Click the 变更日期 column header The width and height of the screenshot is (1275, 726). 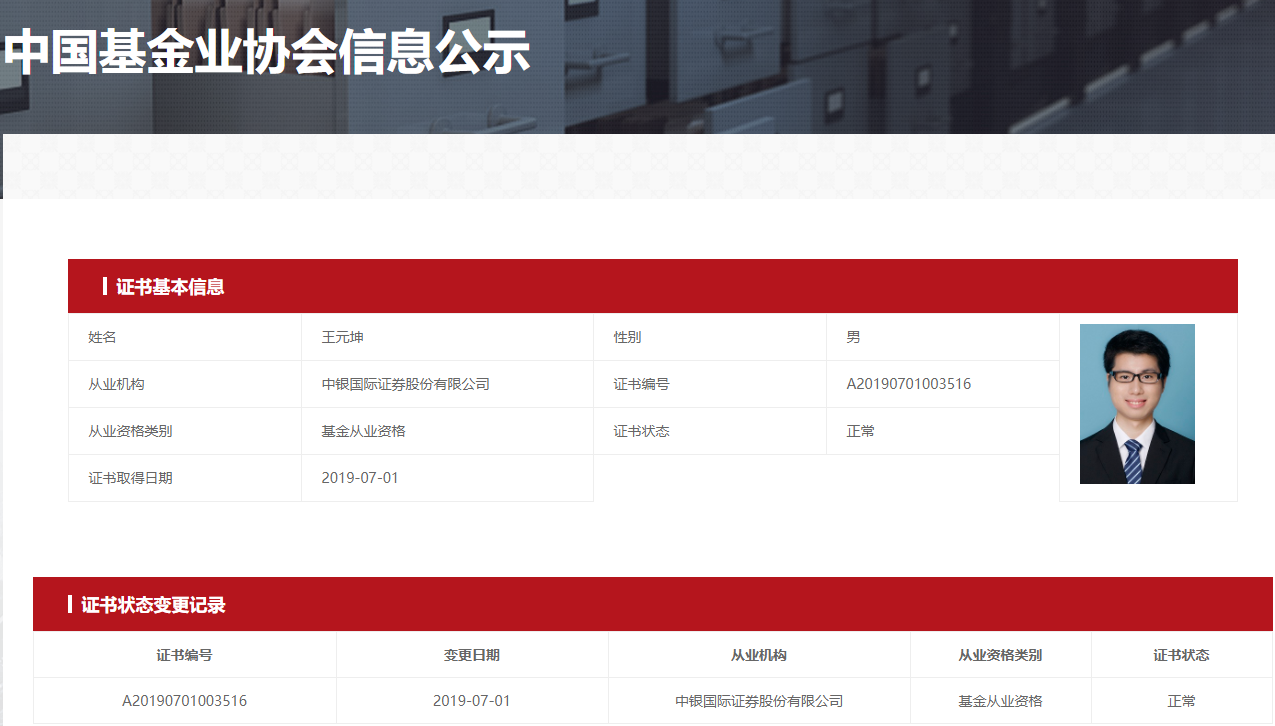472,655
